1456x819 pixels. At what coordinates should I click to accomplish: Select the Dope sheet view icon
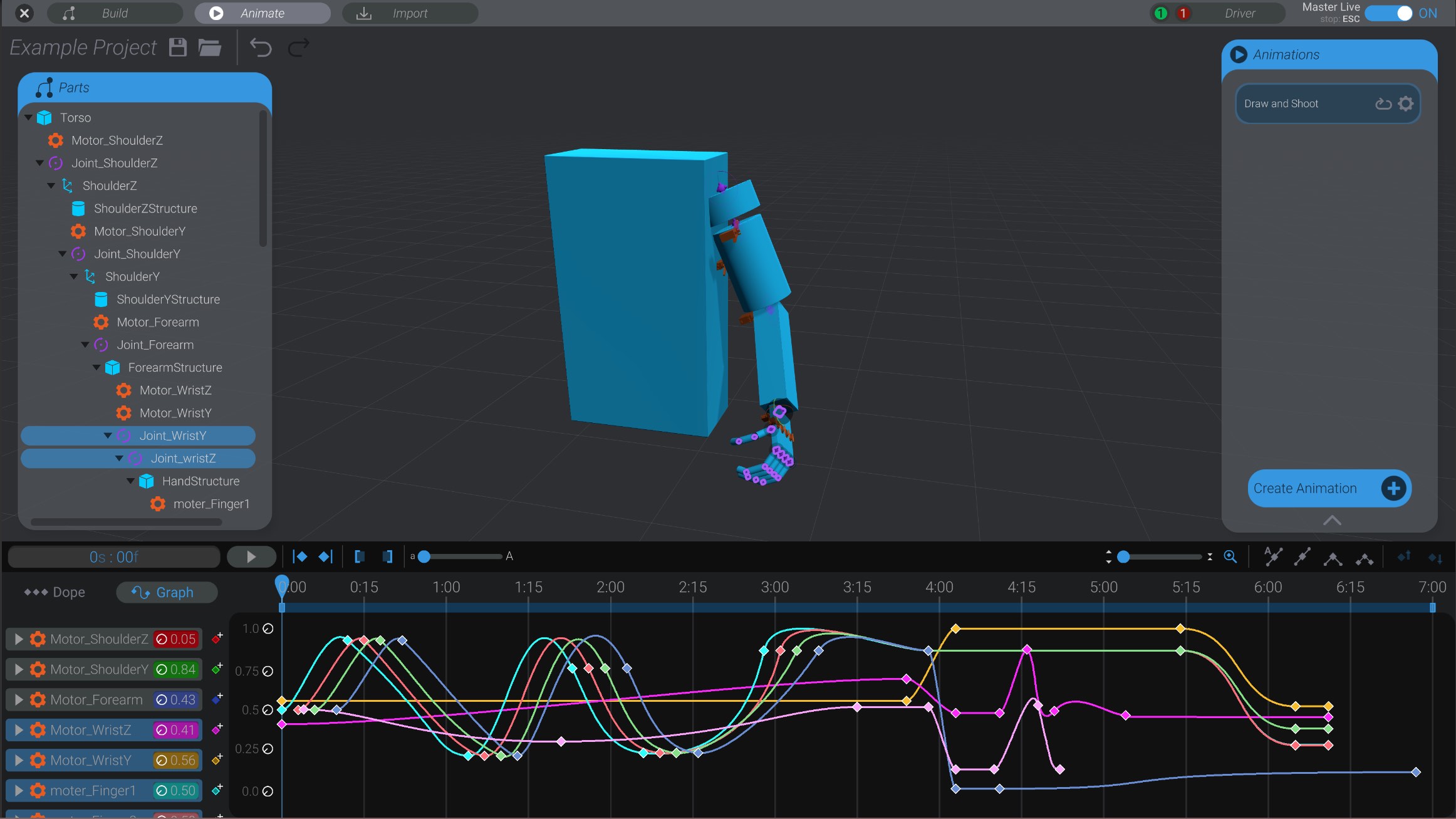coord(38,592)
